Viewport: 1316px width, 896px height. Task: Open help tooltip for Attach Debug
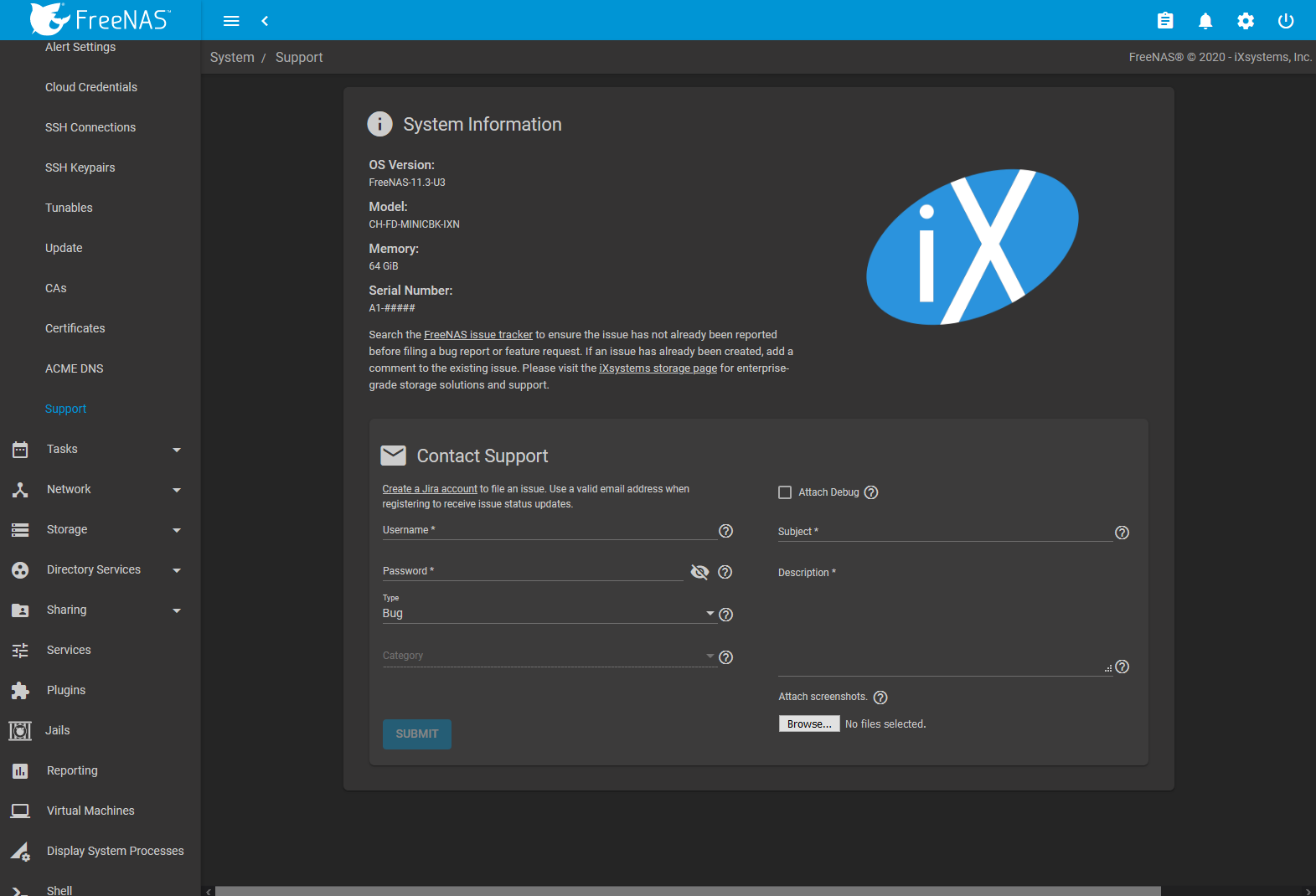[871, 492]
